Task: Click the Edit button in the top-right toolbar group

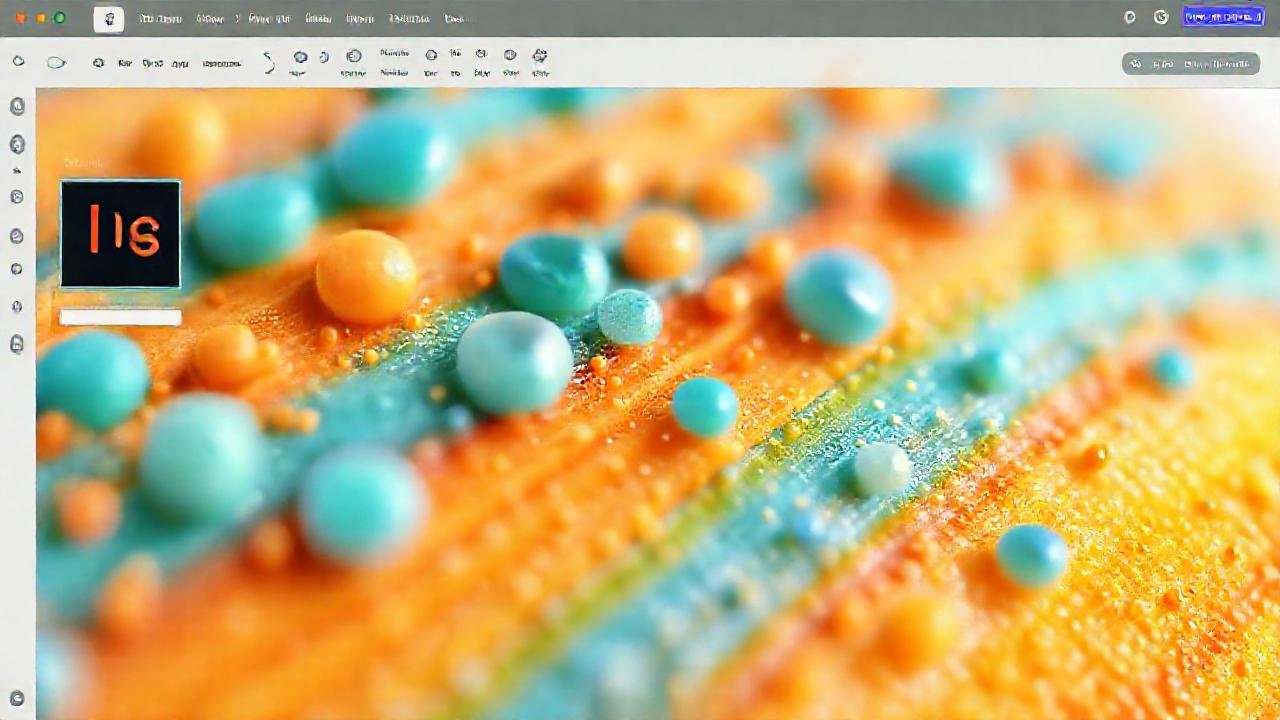Action: pos(1165,63)
